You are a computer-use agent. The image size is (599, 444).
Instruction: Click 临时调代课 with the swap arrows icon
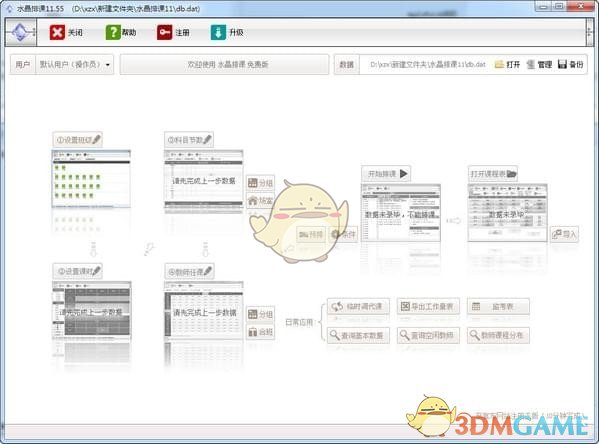[358, 306]
